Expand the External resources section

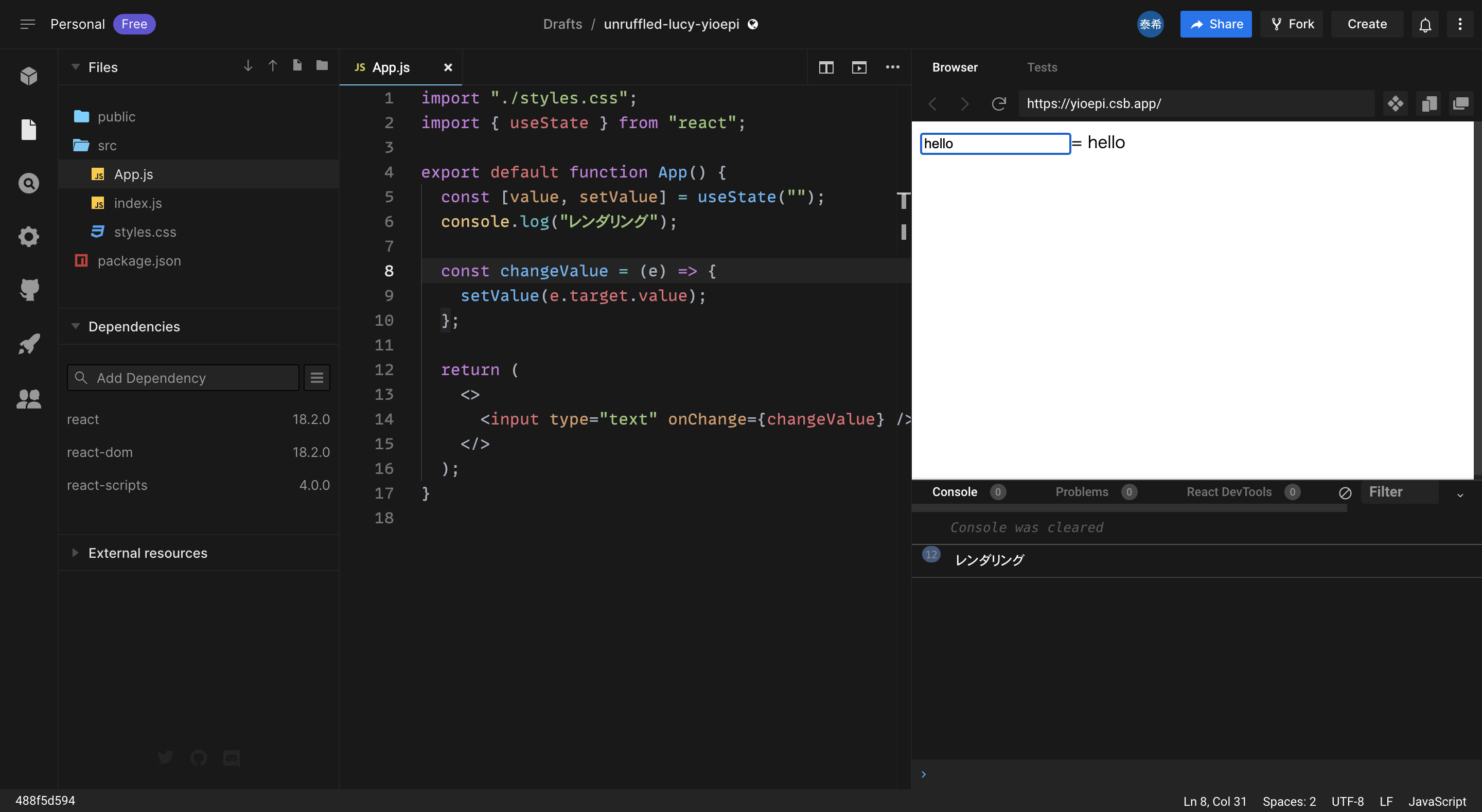point(75,553)
